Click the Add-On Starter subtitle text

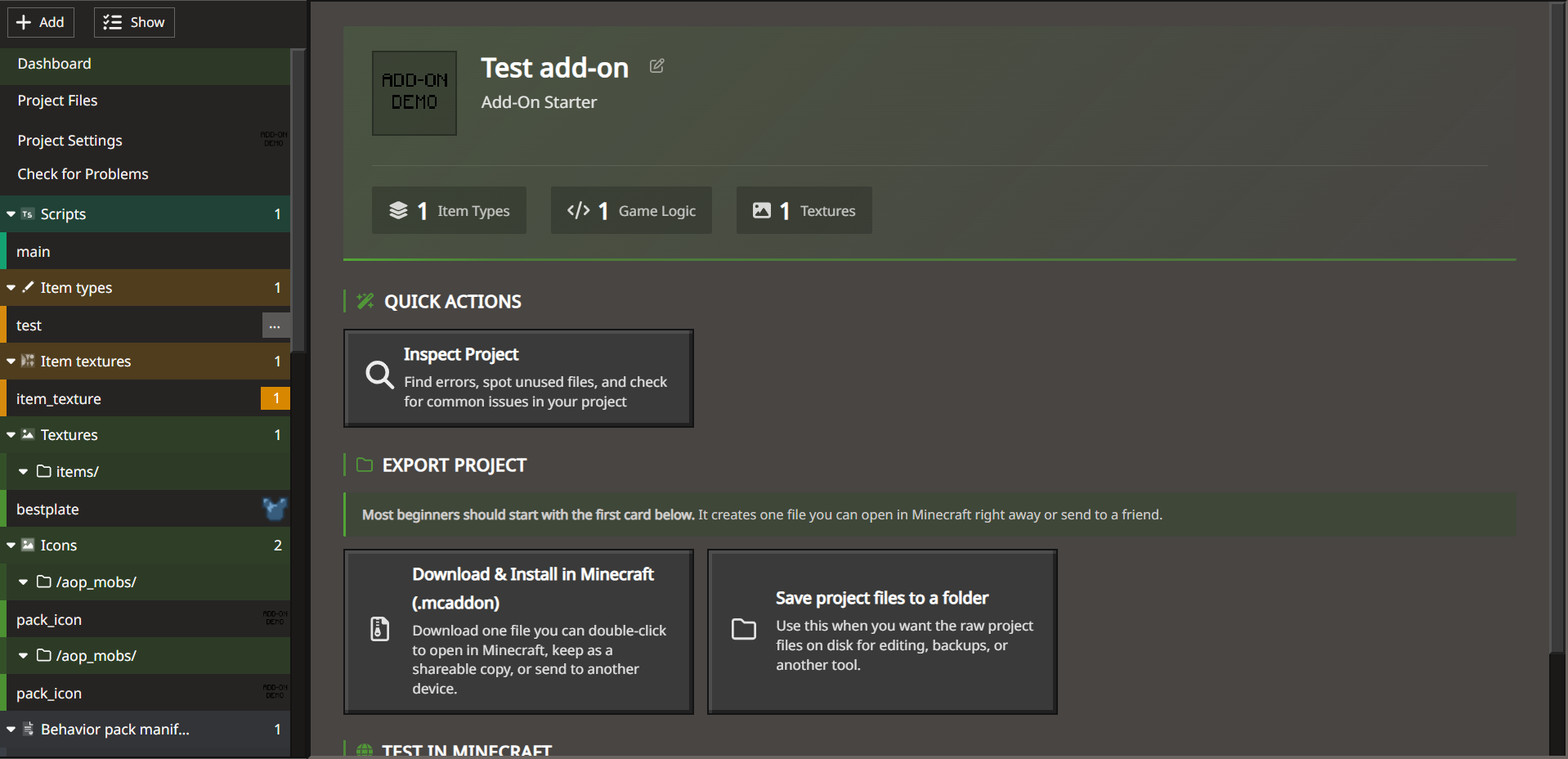pyautogui.click(x=539, y=102)
